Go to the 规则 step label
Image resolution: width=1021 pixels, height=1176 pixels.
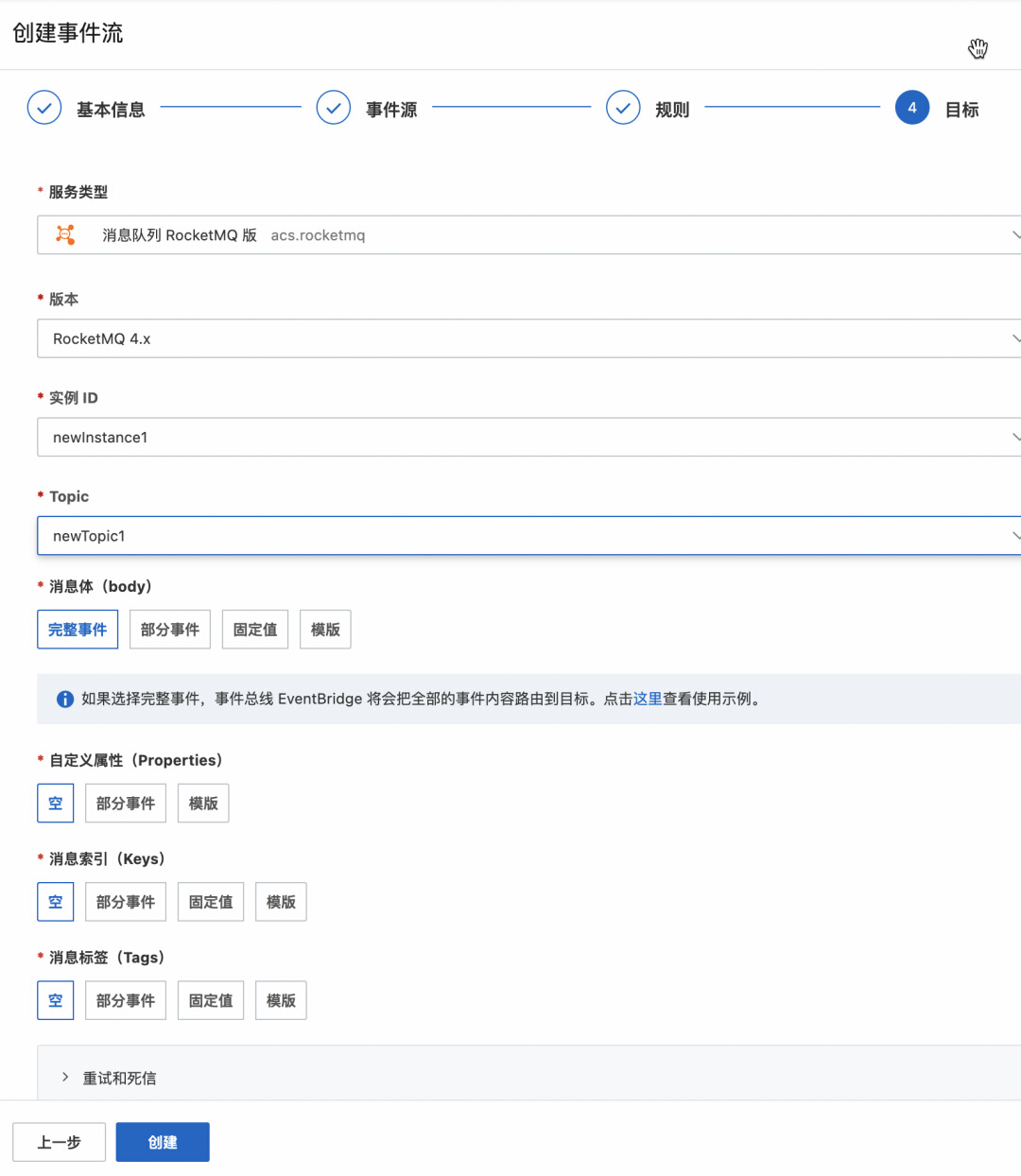[672, 110]
